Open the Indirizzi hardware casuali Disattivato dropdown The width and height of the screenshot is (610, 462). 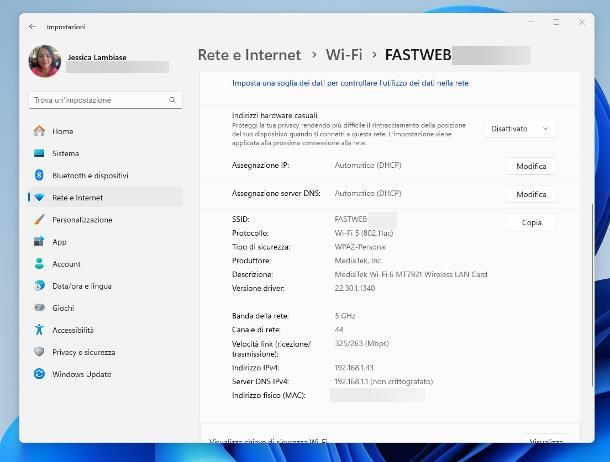click(520, 129)
